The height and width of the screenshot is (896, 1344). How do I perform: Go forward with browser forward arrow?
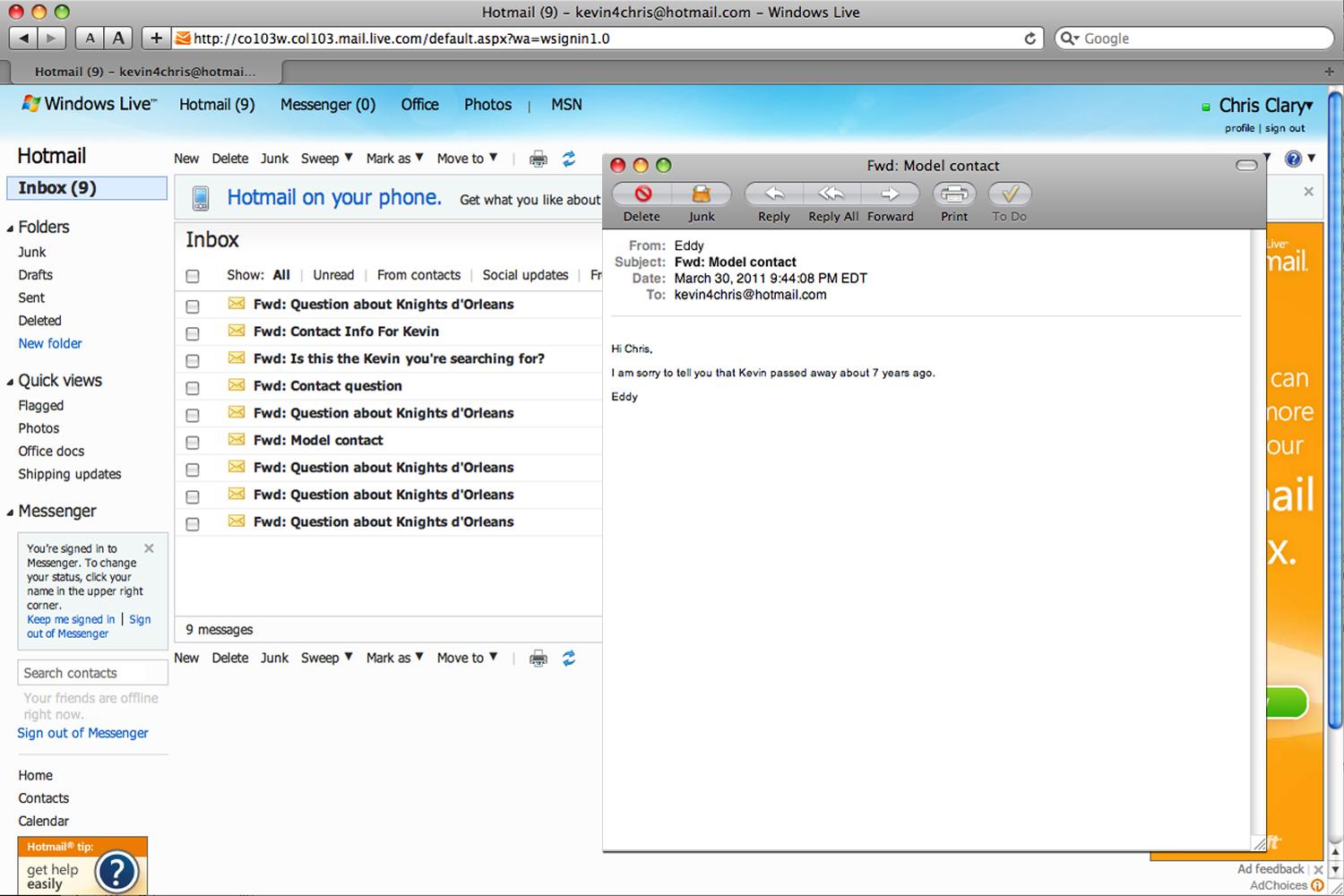[x=52, y=38]
